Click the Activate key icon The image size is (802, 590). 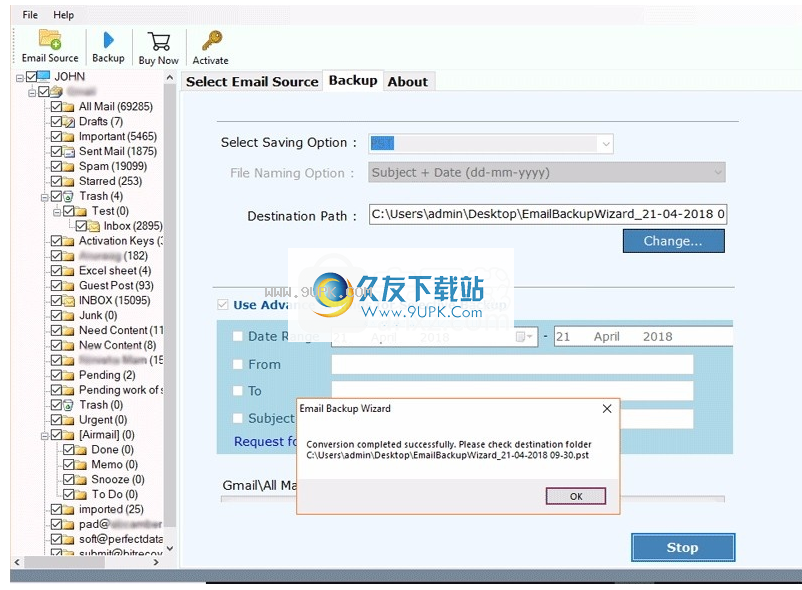click(211, 40)
